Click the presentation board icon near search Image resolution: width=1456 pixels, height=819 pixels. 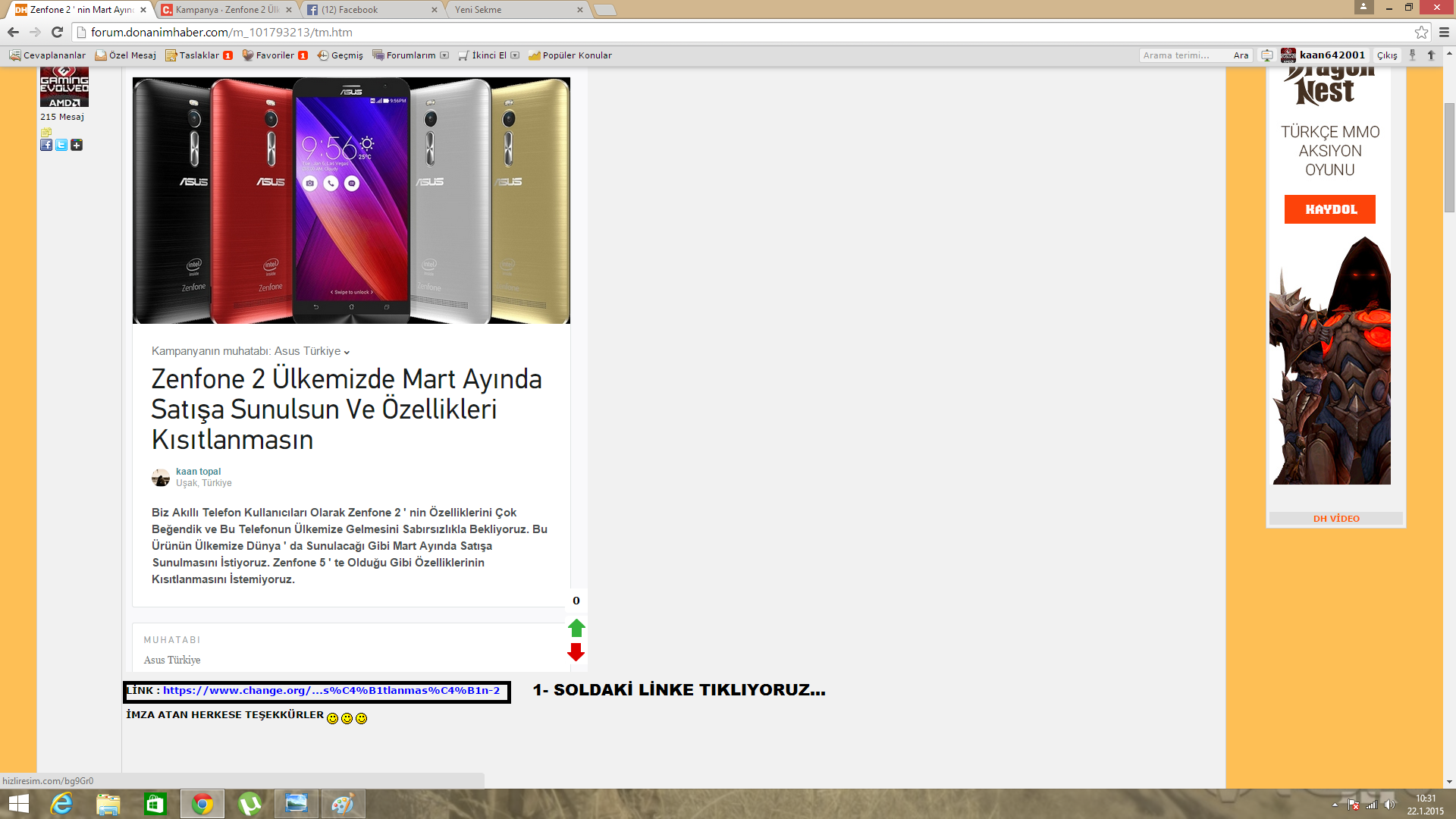[x=1266, y=55]
